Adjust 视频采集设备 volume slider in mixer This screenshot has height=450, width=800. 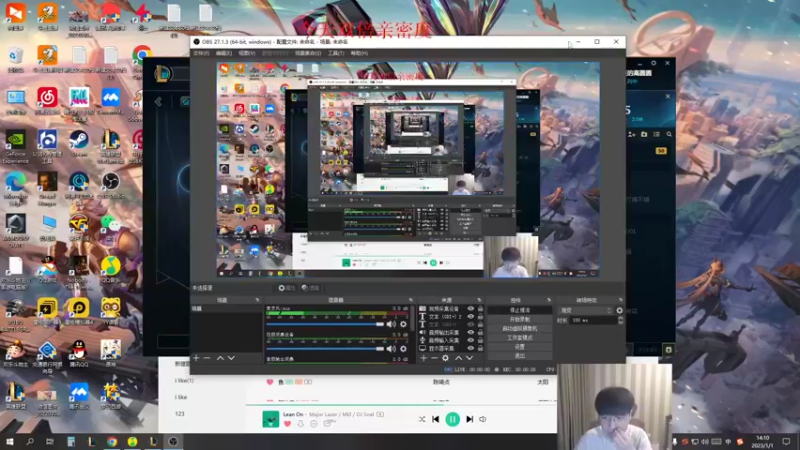click(324, 348)
